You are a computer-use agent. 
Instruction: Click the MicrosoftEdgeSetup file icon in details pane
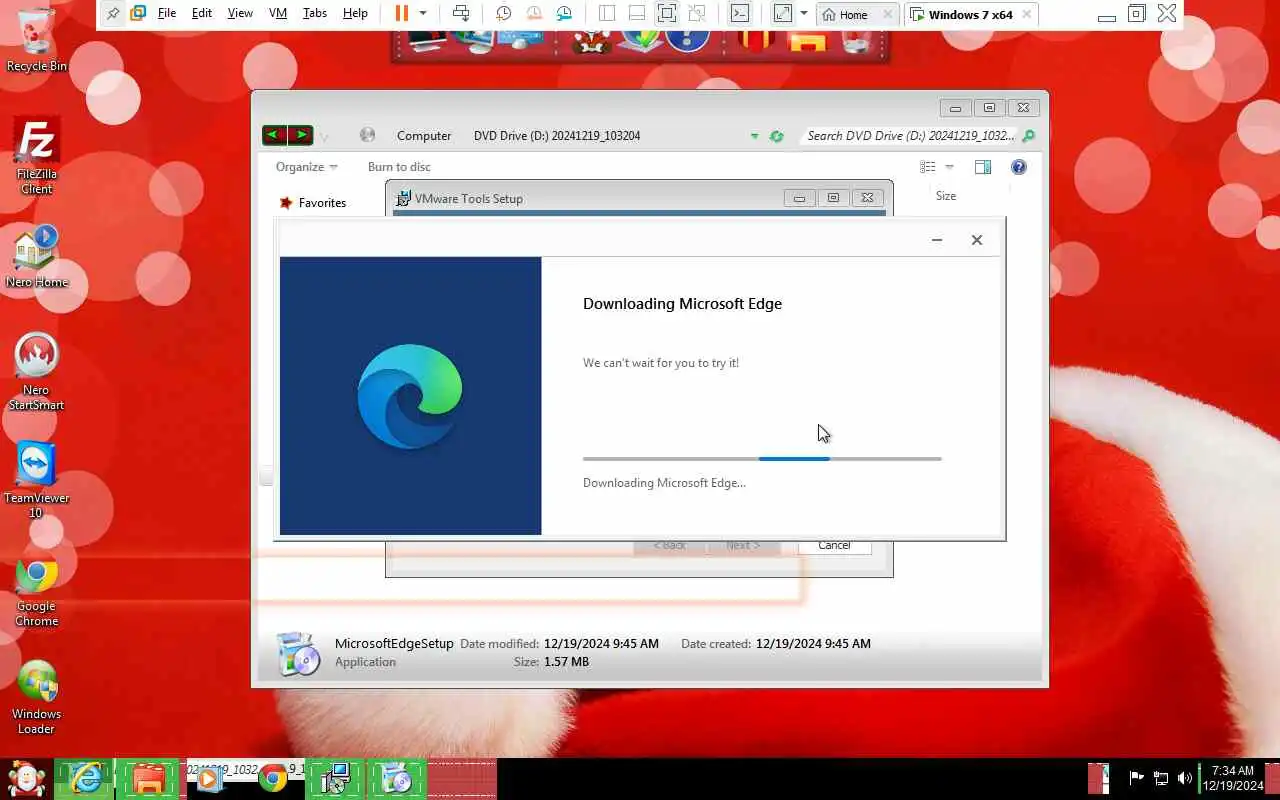[297, 653]
